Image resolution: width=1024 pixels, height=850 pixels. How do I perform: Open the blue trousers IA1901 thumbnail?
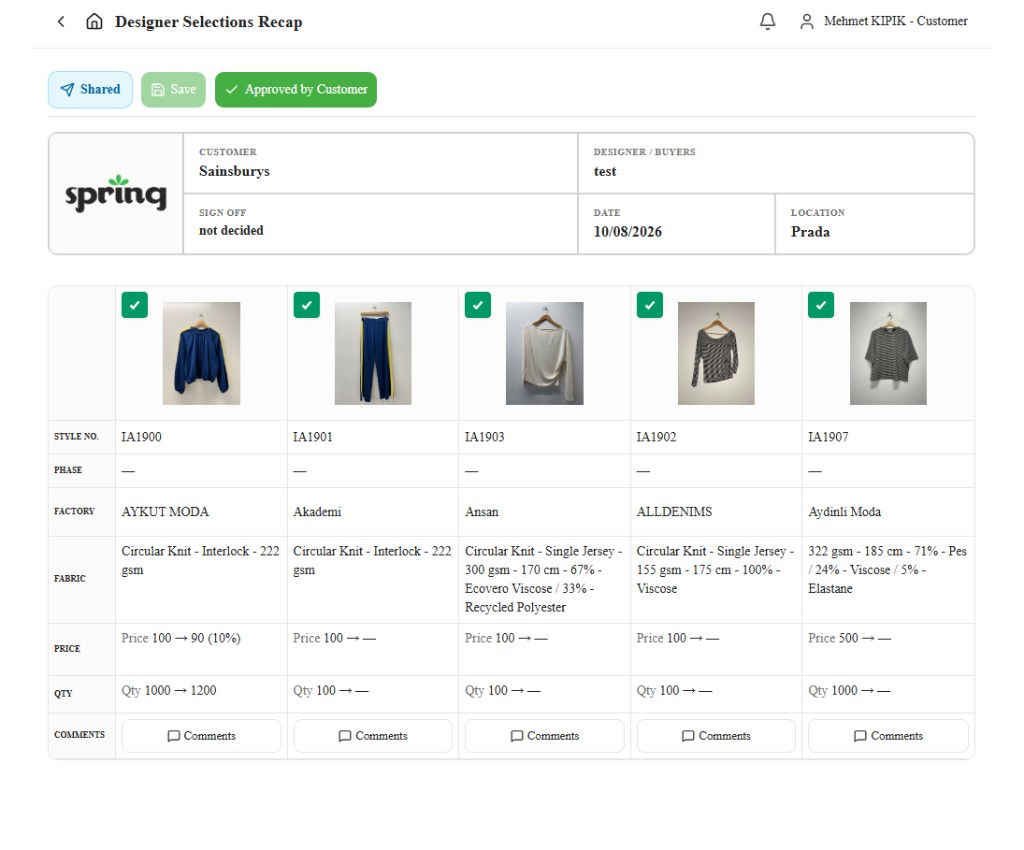coord(373,353)
